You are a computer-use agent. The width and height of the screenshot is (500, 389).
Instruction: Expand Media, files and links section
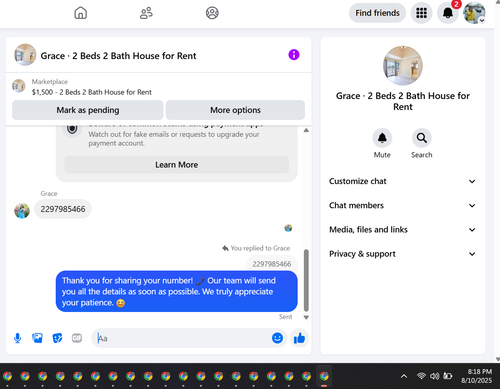click(402, 230)
